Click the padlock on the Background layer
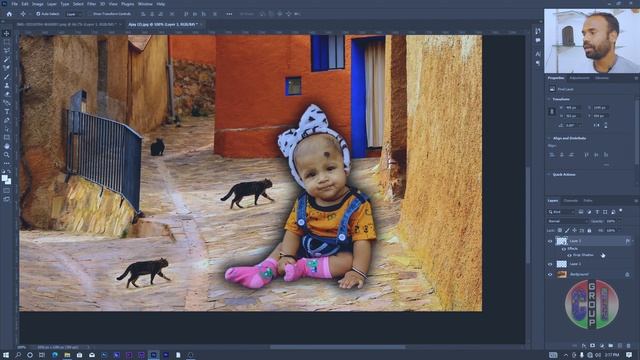The width and height of the screenshot is (640, 360). [x=627, y=275]
